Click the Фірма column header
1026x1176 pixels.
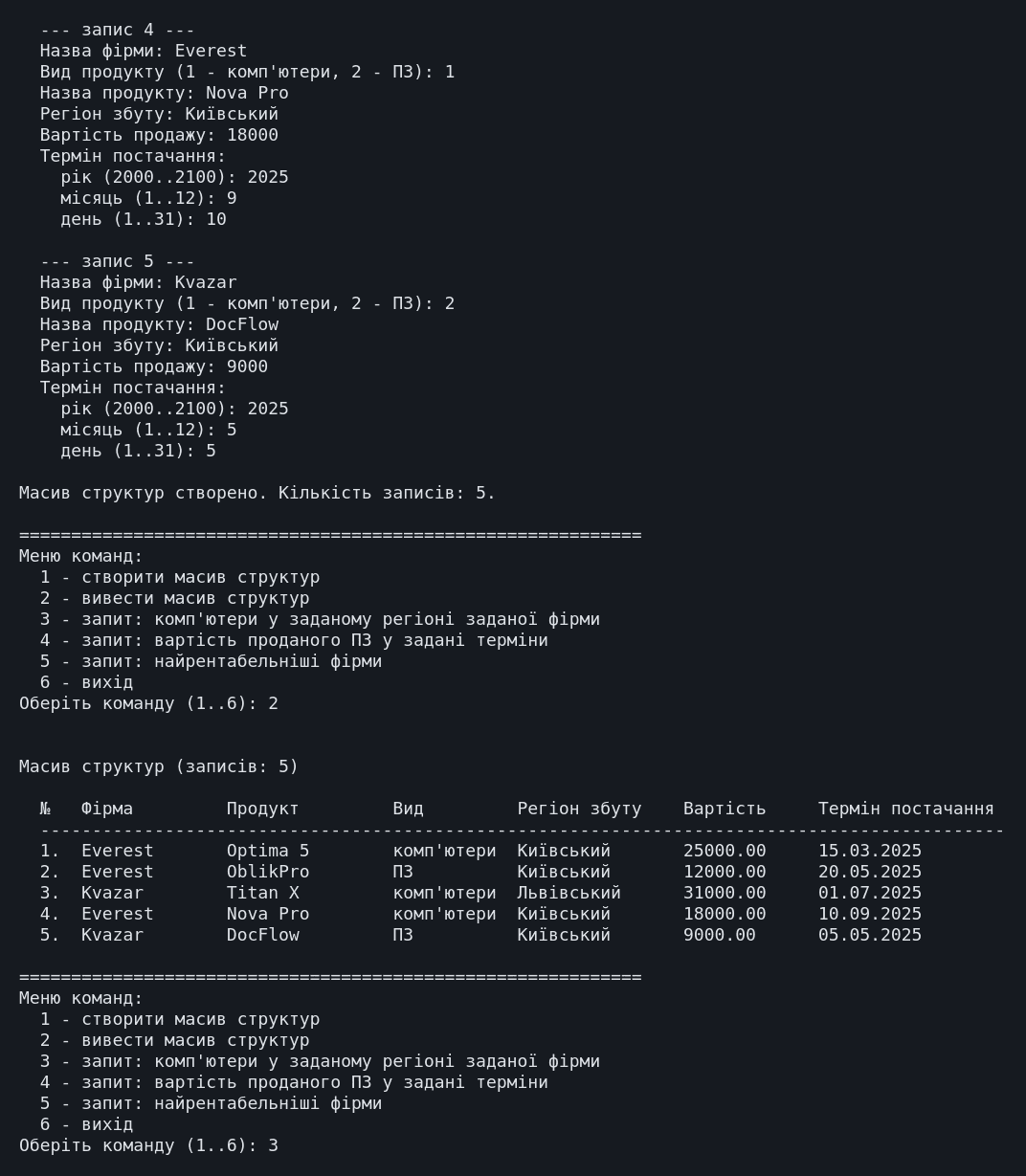click(x=107, y=809)
